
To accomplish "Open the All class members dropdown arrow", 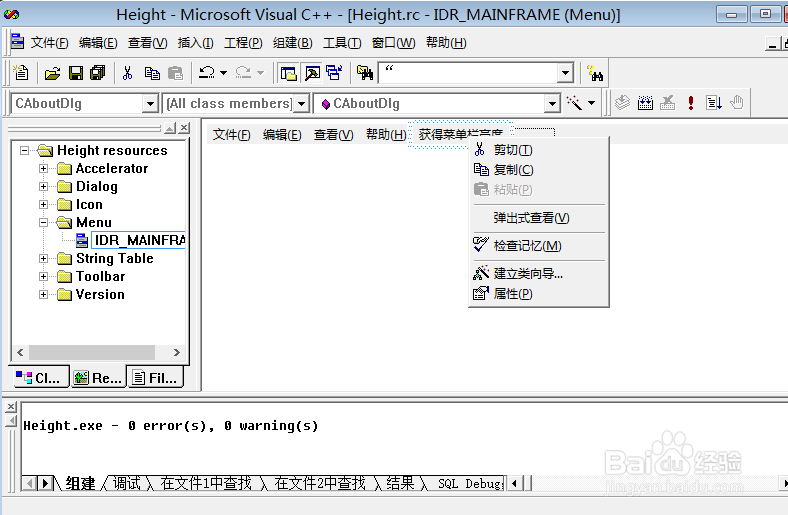I will (301, 104).
